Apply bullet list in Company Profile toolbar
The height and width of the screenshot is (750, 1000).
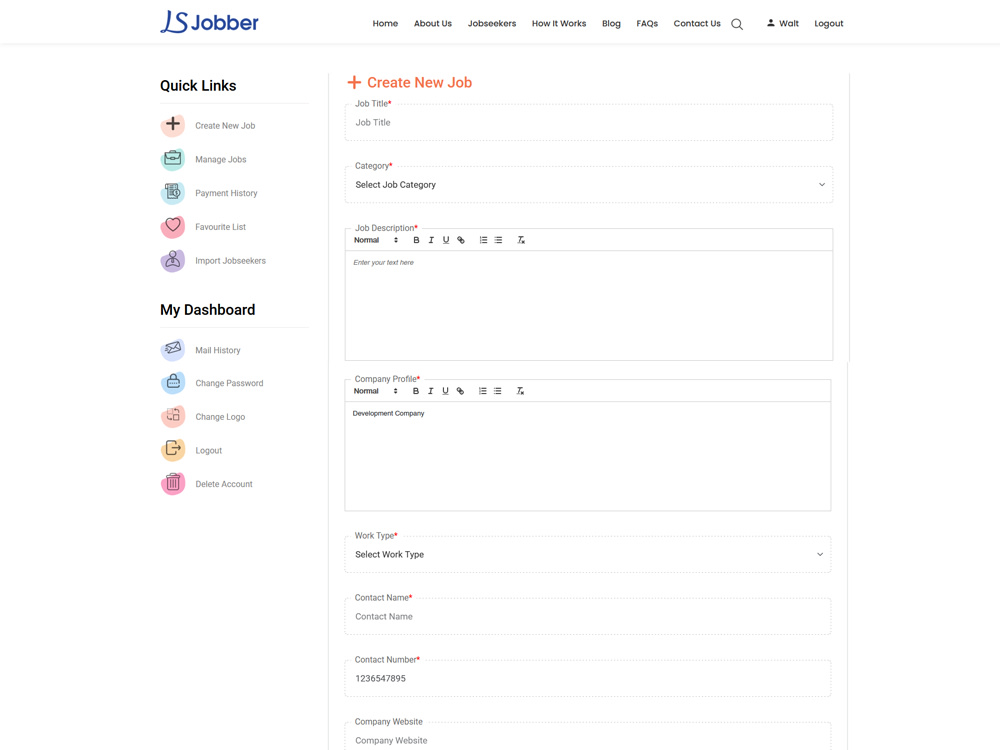(x=497, y=391)
